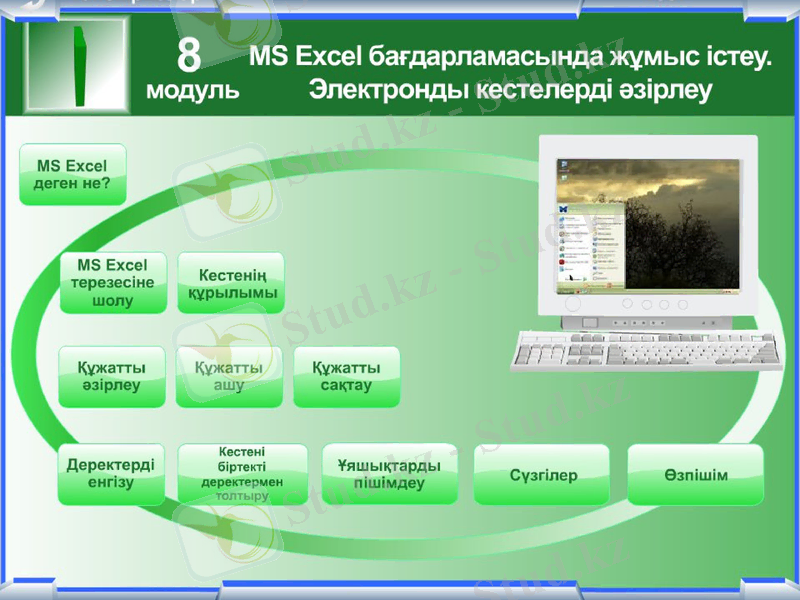Click the "Сүзгілер" button
Viewport: 800px width, 600px height.
tap(542, 478)
